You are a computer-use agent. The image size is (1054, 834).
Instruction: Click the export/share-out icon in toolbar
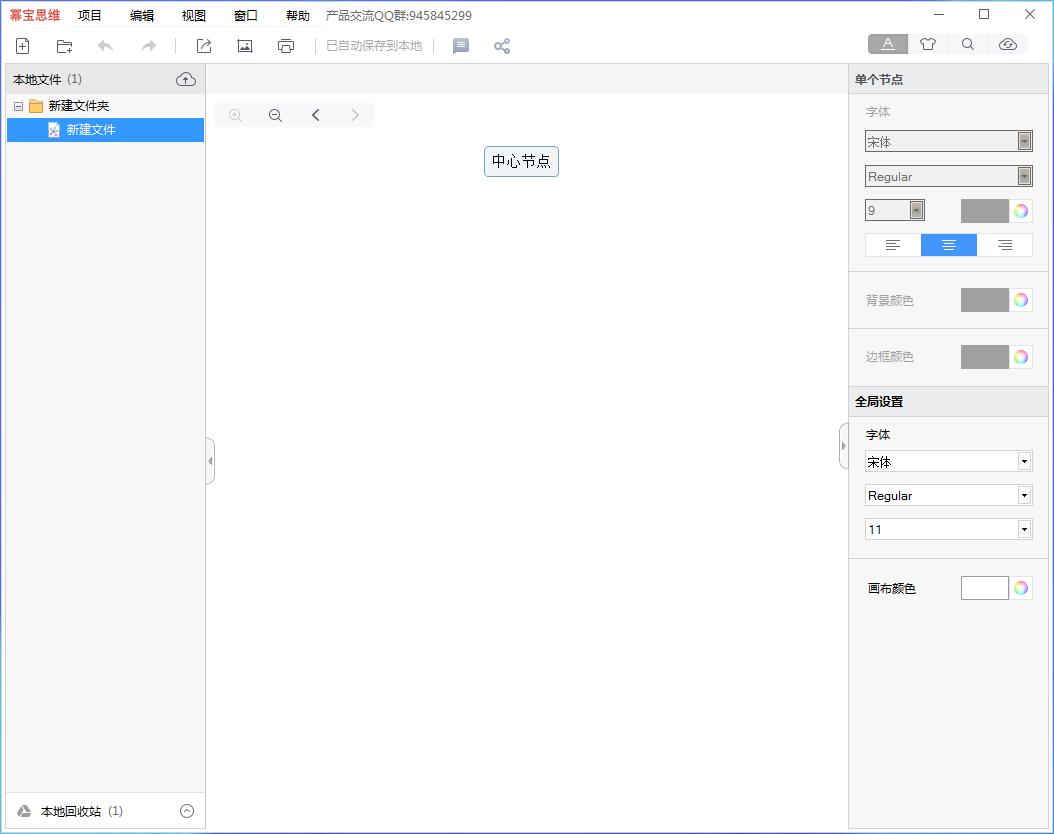click(204, 46)
